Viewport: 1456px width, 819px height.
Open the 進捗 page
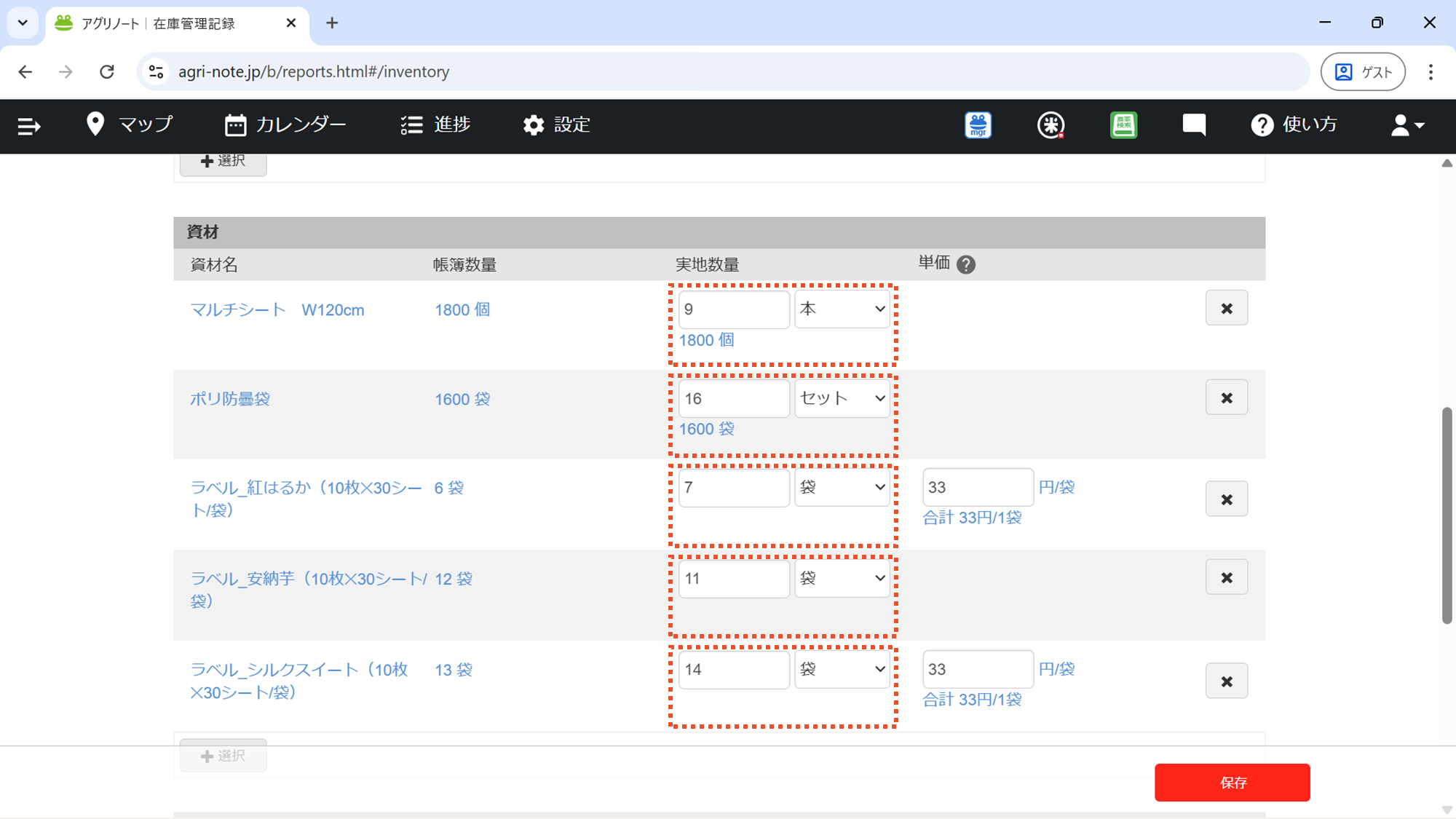435,124
